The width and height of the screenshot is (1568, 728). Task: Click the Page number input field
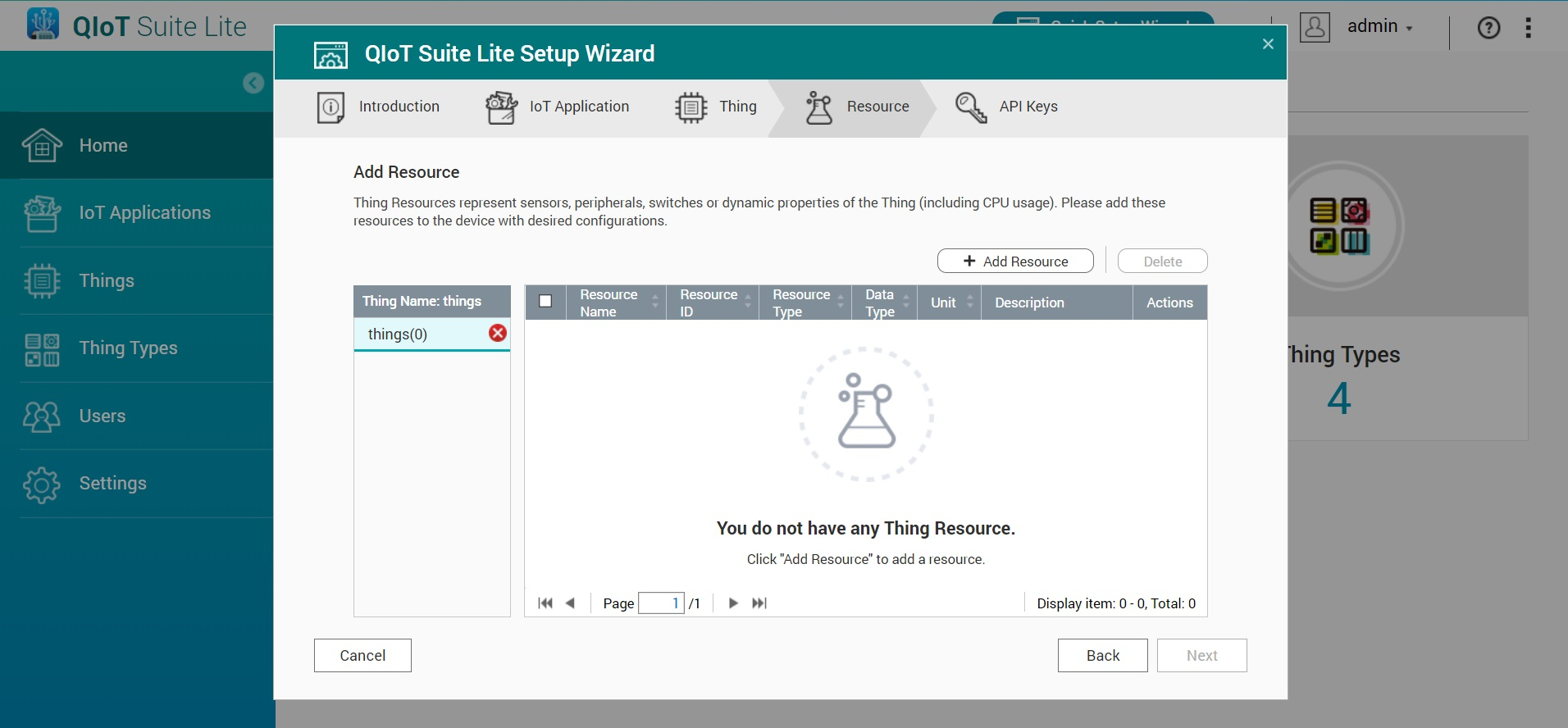tap(661, 603)
